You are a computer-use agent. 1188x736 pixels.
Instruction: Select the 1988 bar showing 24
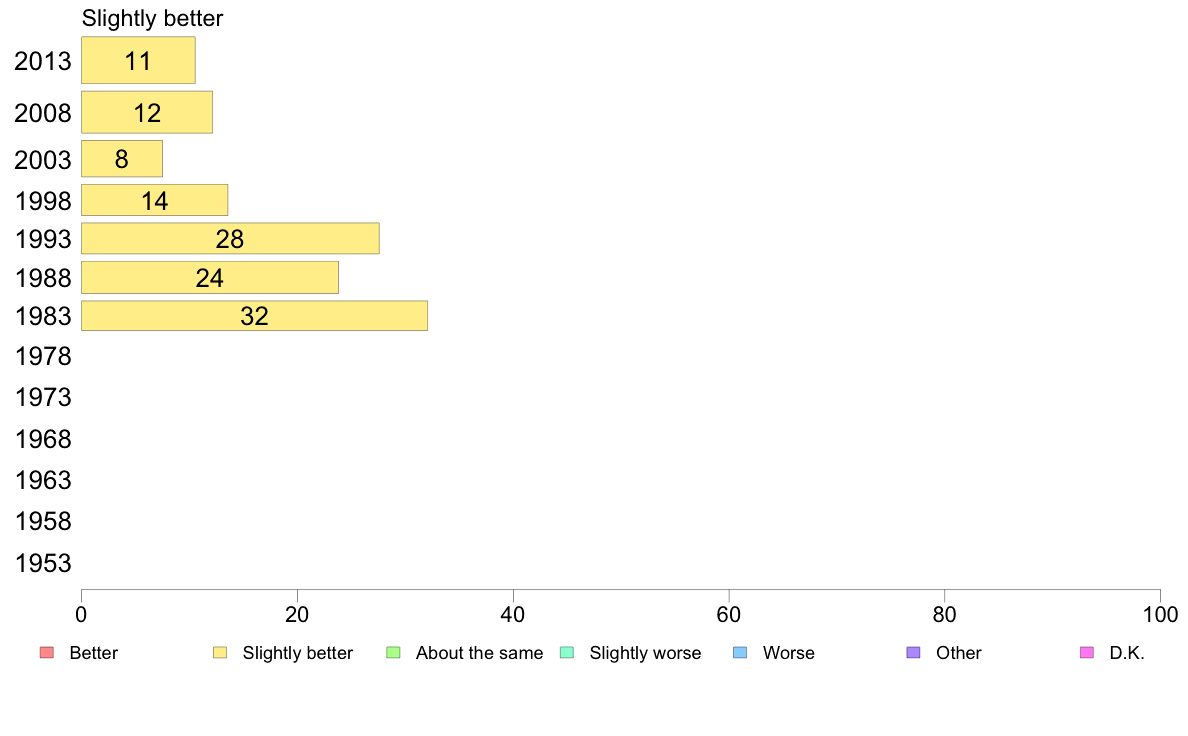pos(210,277)
